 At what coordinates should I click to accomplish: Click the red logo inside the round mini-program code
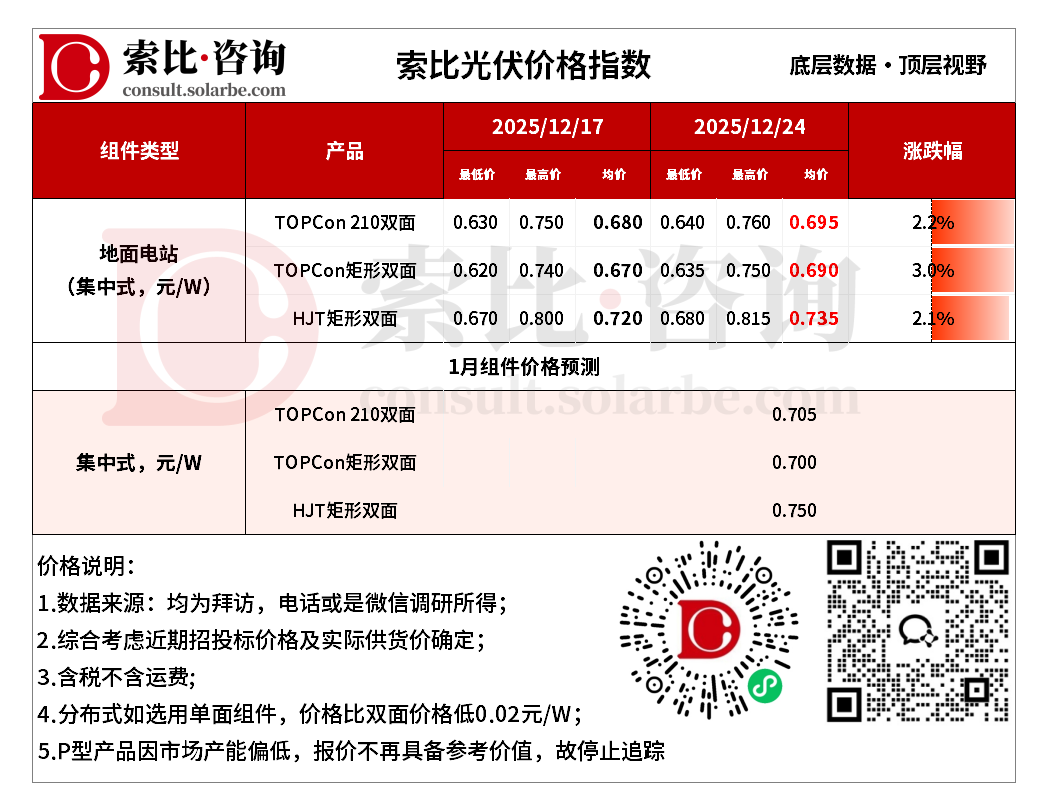click(709, 628)
